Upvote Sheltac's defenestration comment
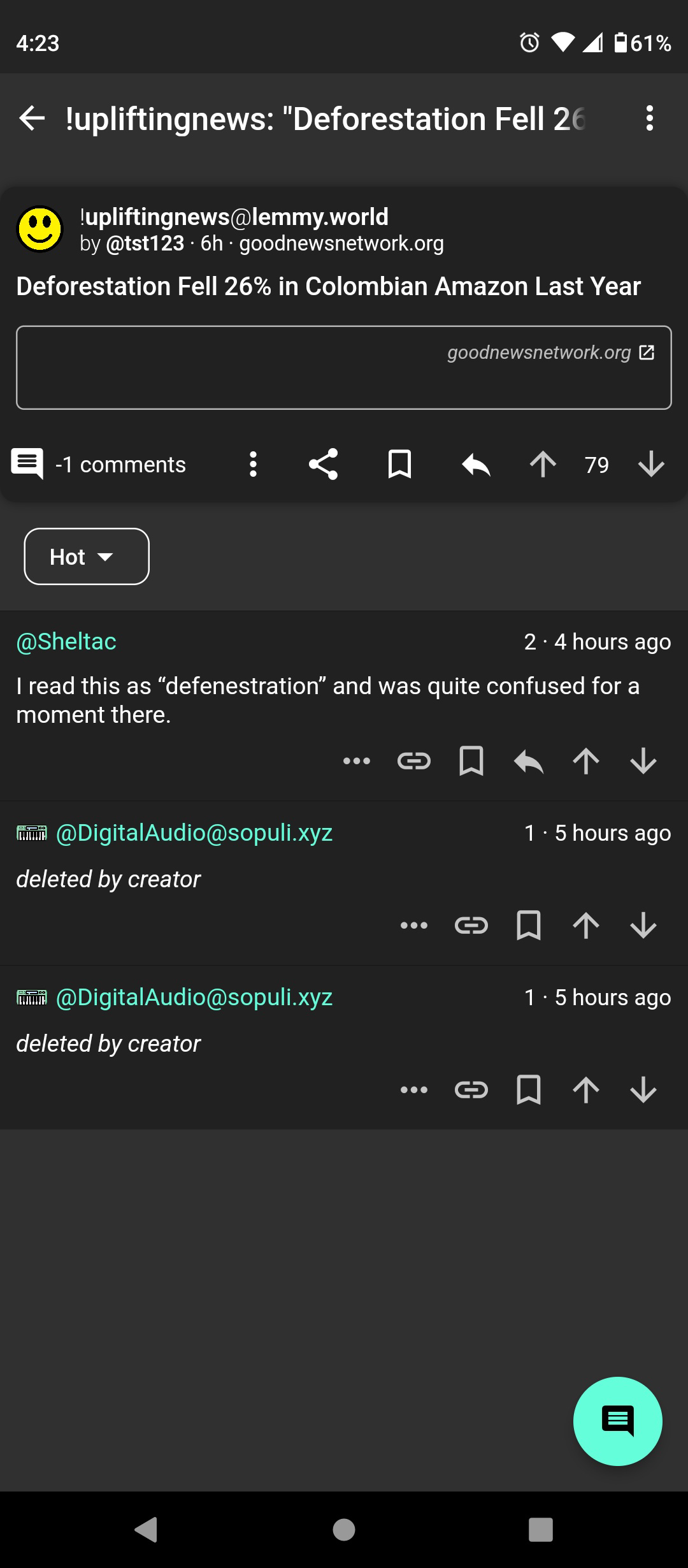This screenshot has width=688, height=1568. [586, 761]
